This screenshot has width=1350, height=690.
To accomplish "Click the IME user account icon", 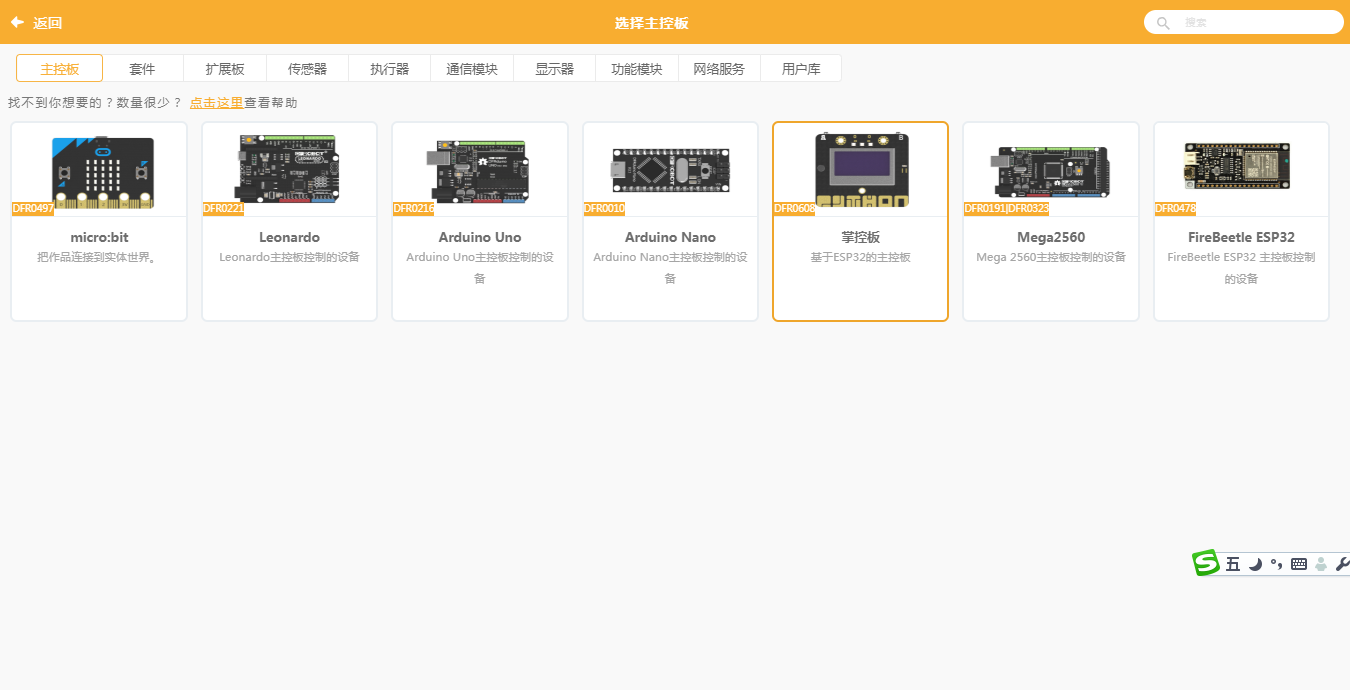I will pos(1321,564).
